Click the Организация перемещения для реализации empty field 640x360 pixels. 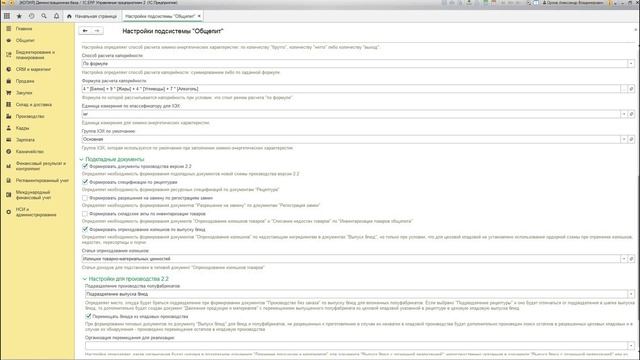click(356, 345)
